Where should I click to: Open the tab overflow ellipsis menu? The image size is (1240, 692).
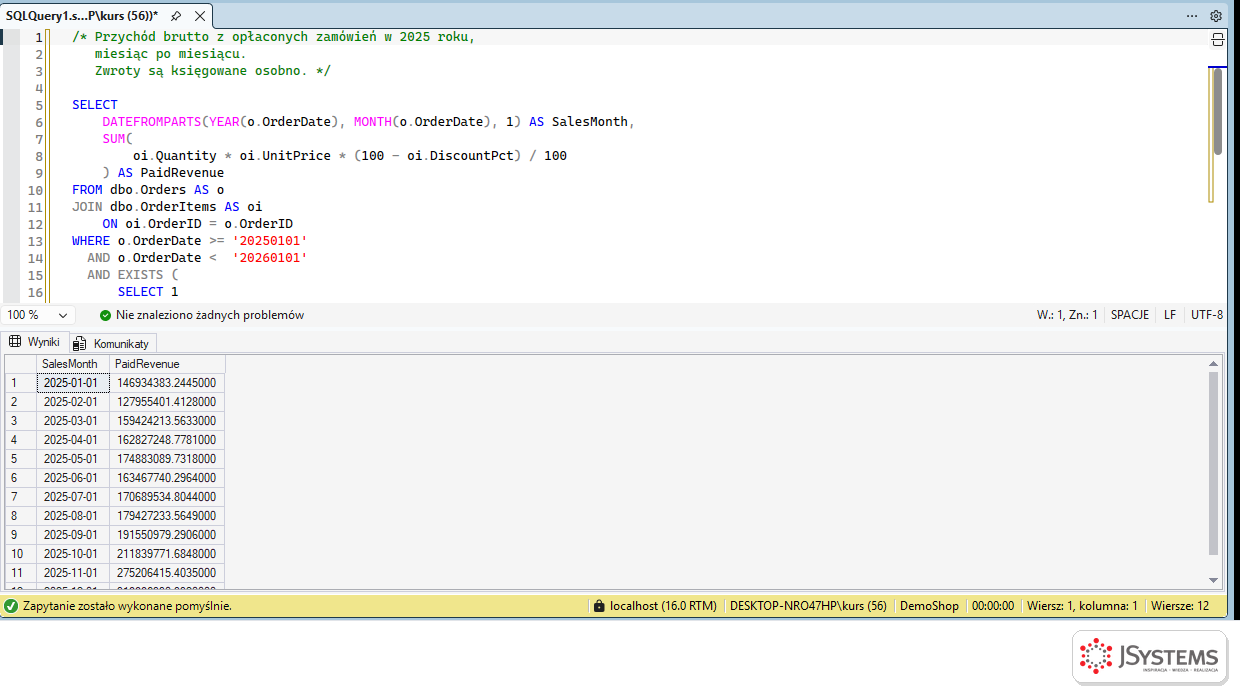(1192, 16)
